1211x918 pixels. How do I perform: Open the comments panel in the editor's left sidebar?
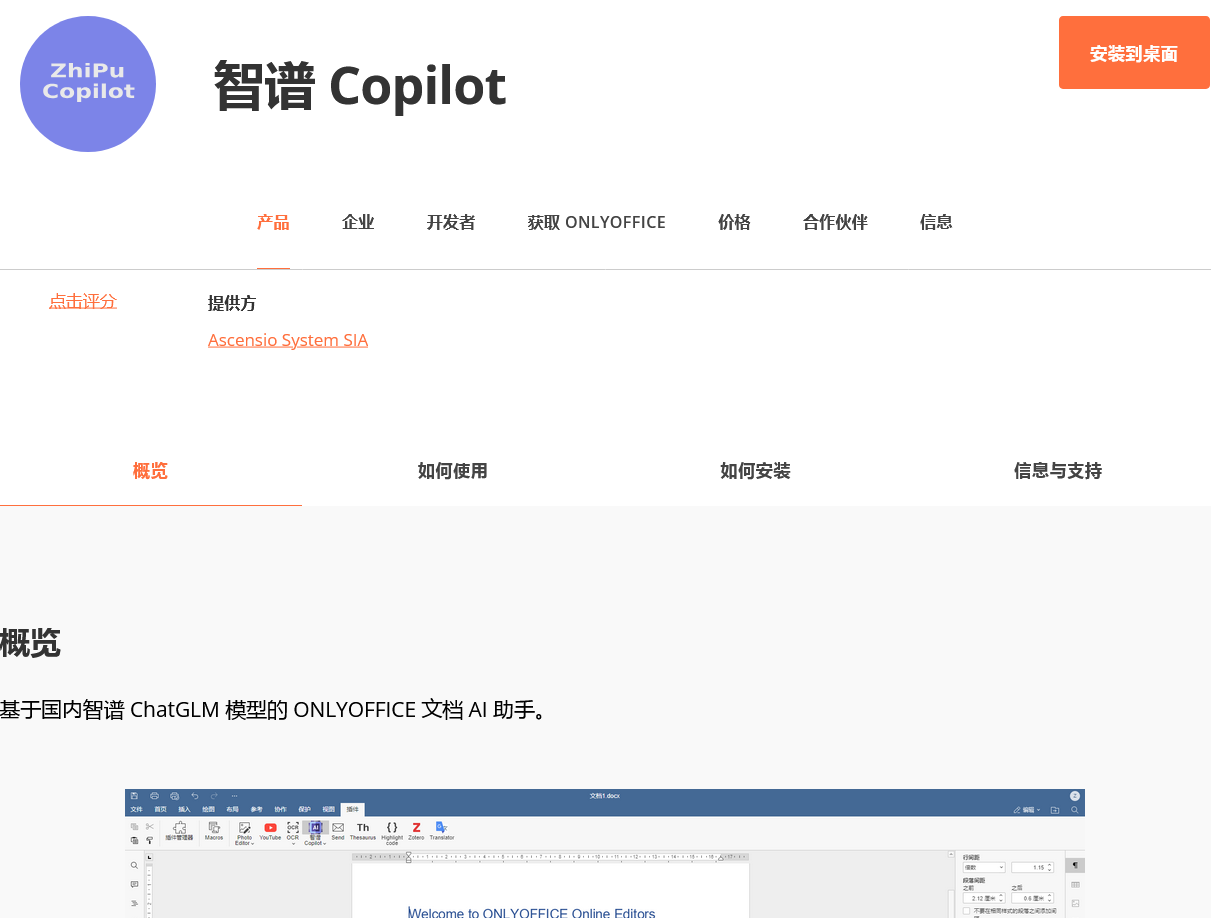pyautogui.click(x=135, y=884)
